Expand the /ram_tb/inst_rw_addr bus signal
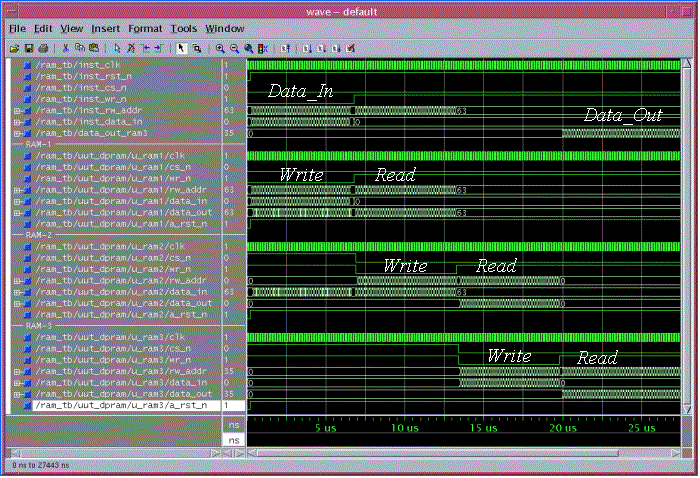 [x=17, y=110]
